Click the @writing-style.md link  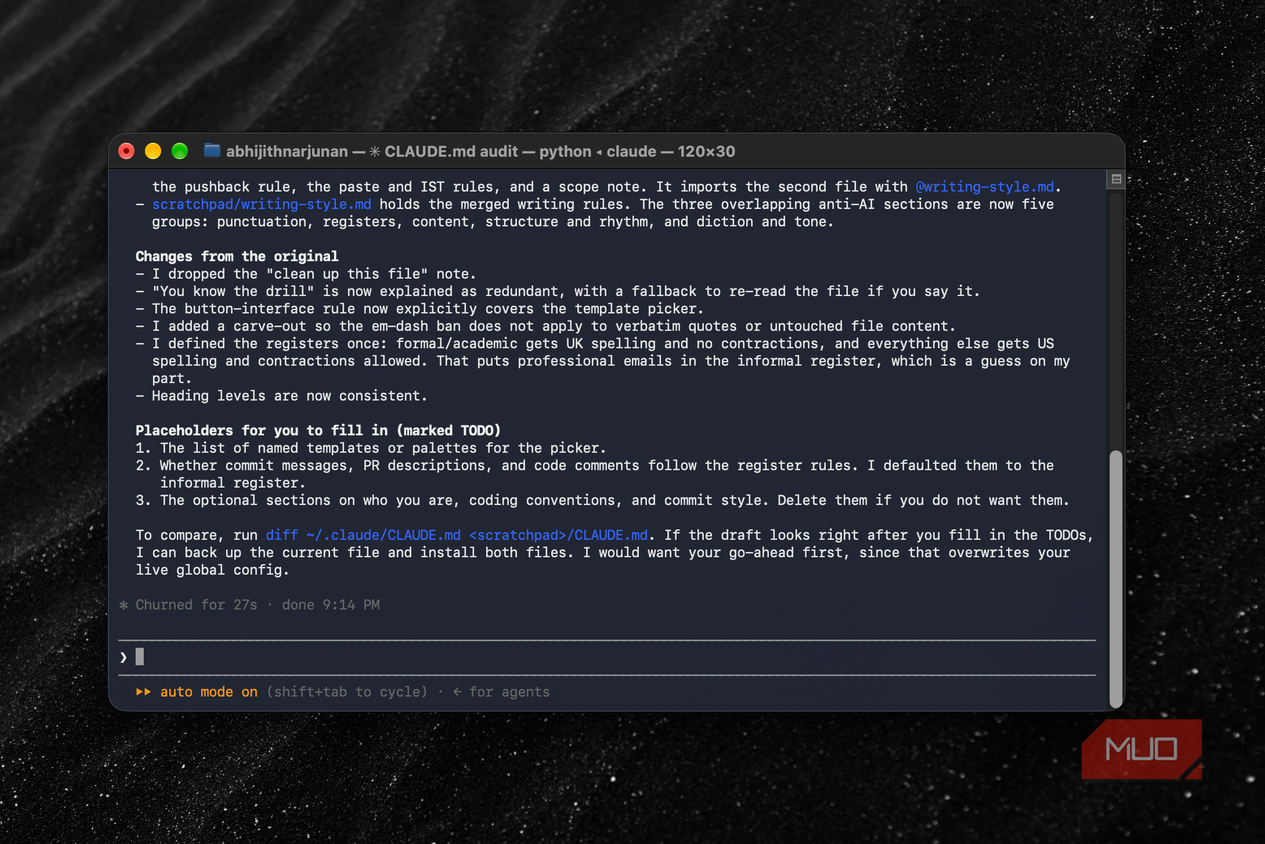984,187
